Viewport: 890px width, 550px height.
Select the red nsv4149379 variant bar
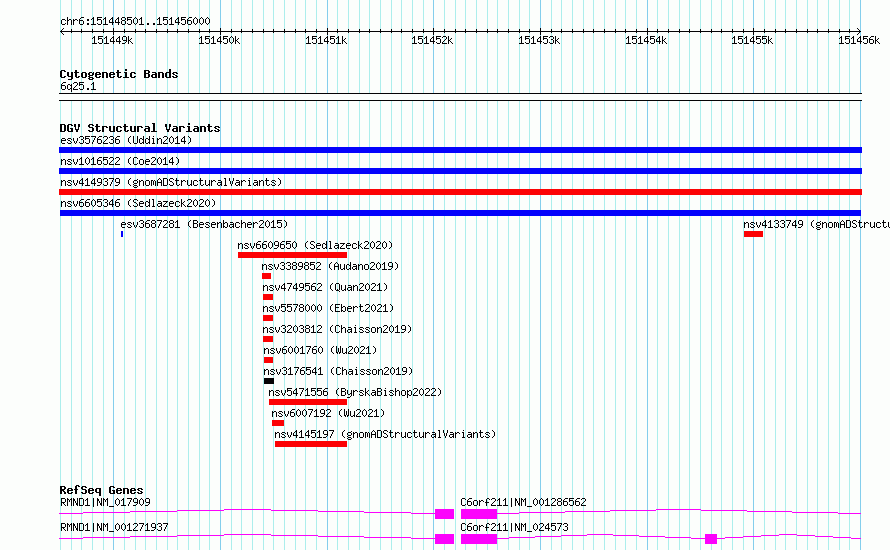click(x=460, y=192)
